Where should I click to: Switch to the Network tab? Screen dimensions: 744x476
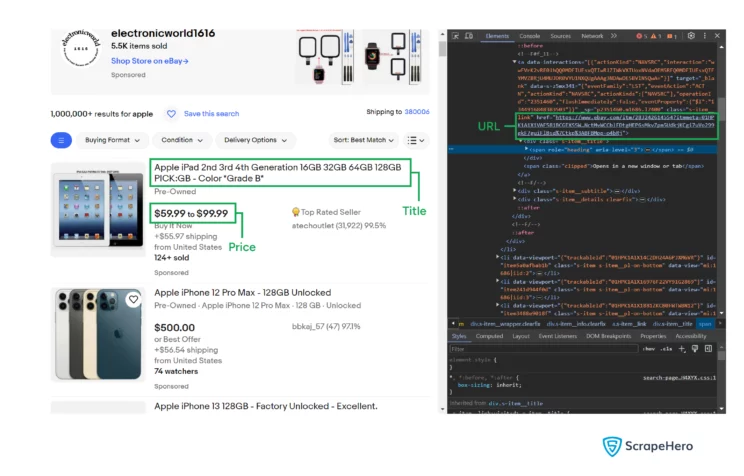click(592, 36)
